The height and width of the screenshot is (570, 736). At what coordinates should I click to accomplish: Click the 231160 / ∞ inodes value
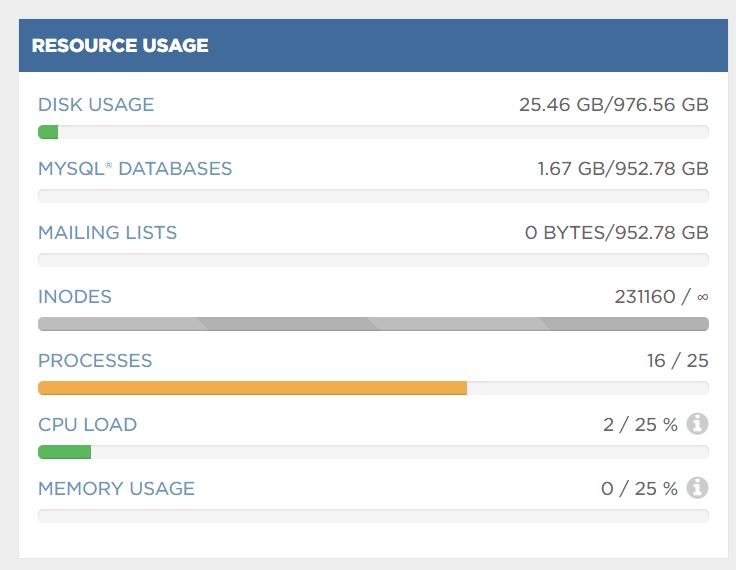click(661, 297)
